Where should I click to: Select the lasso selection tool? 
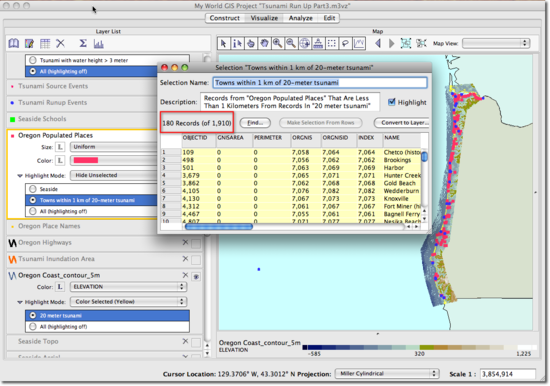[x=345, y=43]
